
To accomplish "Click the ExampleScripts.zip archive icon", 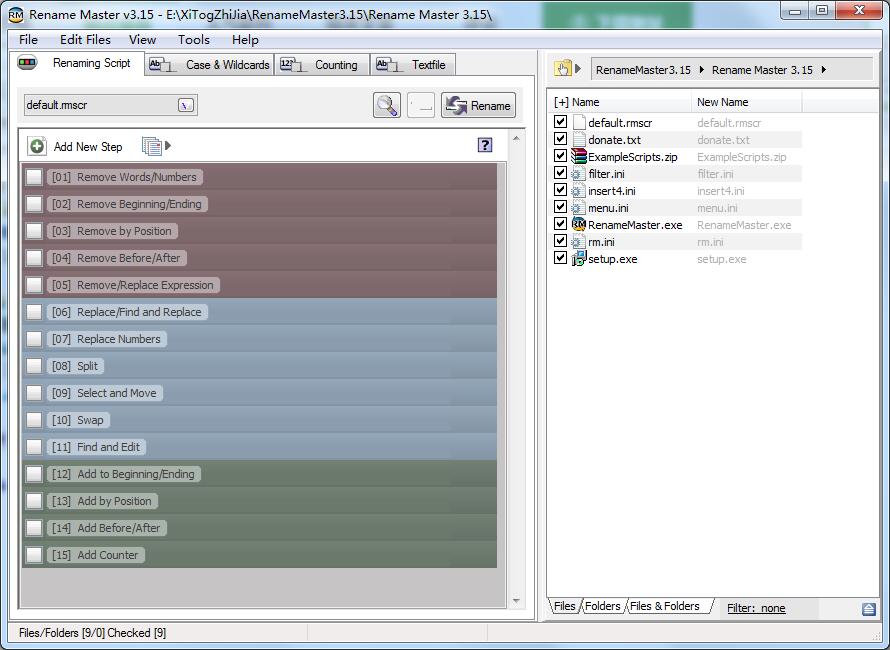I will (578, 157).
